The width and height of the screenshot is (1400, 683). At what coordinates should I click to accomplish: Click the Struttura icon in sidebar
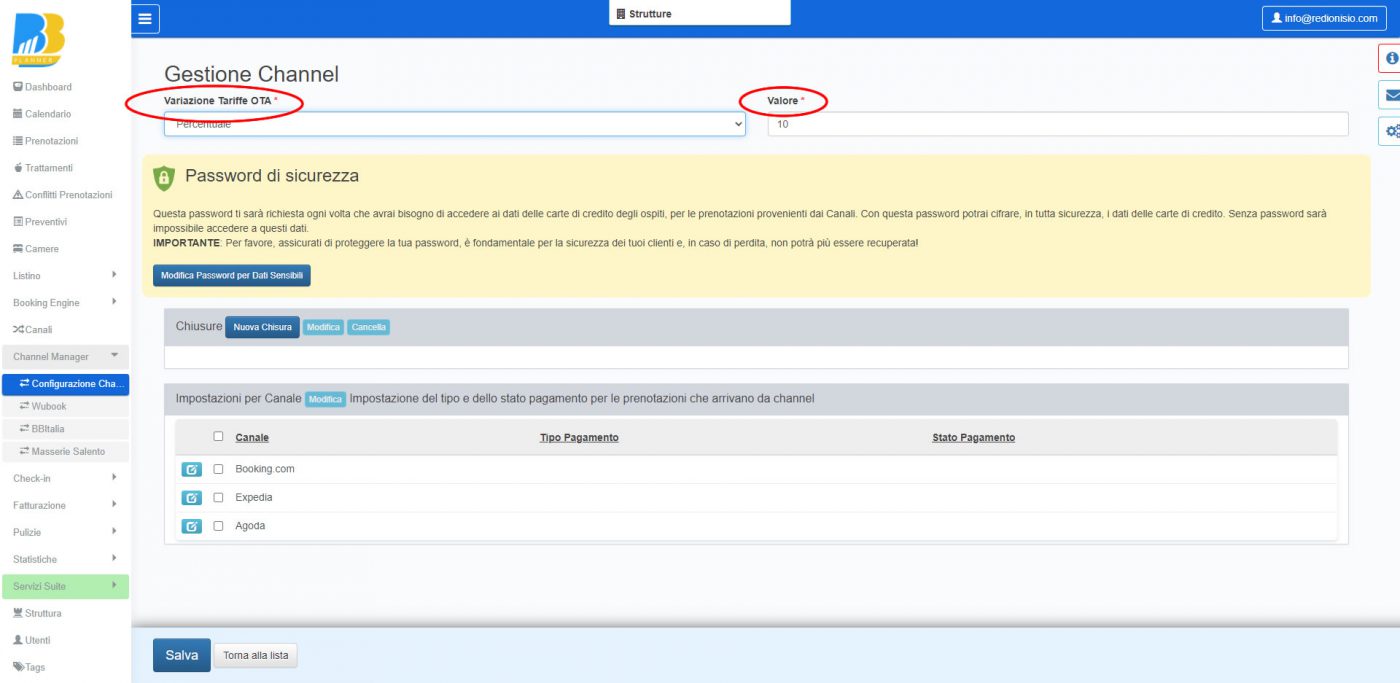point(18,613)
